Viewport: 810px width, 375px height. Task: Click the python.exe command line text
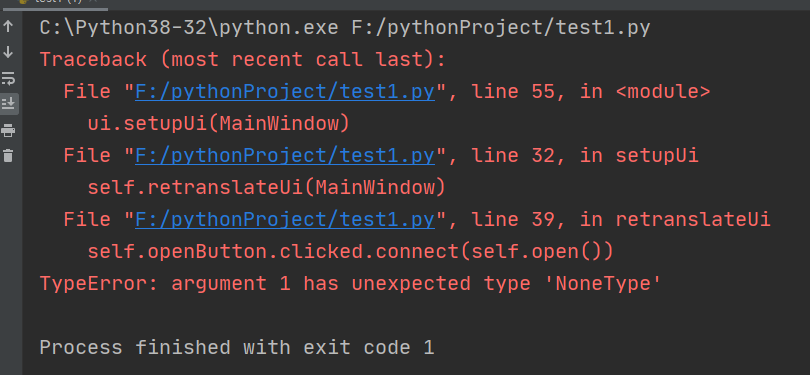coord(345,28)
